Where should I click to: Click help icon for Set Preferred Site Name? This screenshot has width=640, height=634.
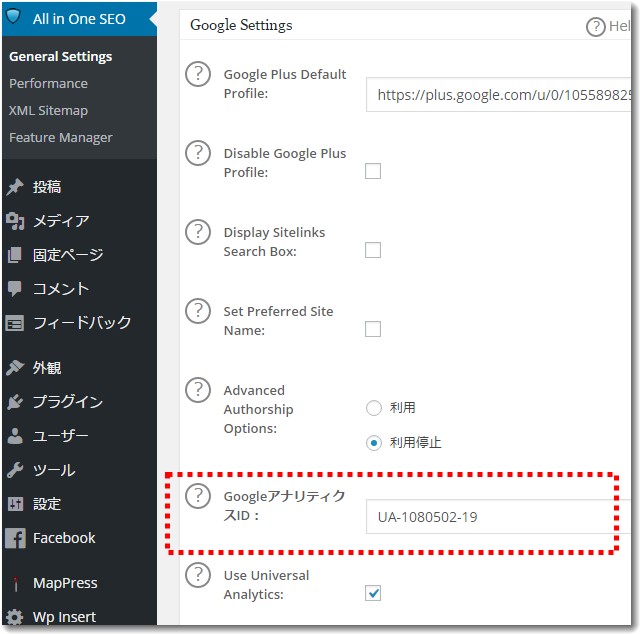coord(198,311)
